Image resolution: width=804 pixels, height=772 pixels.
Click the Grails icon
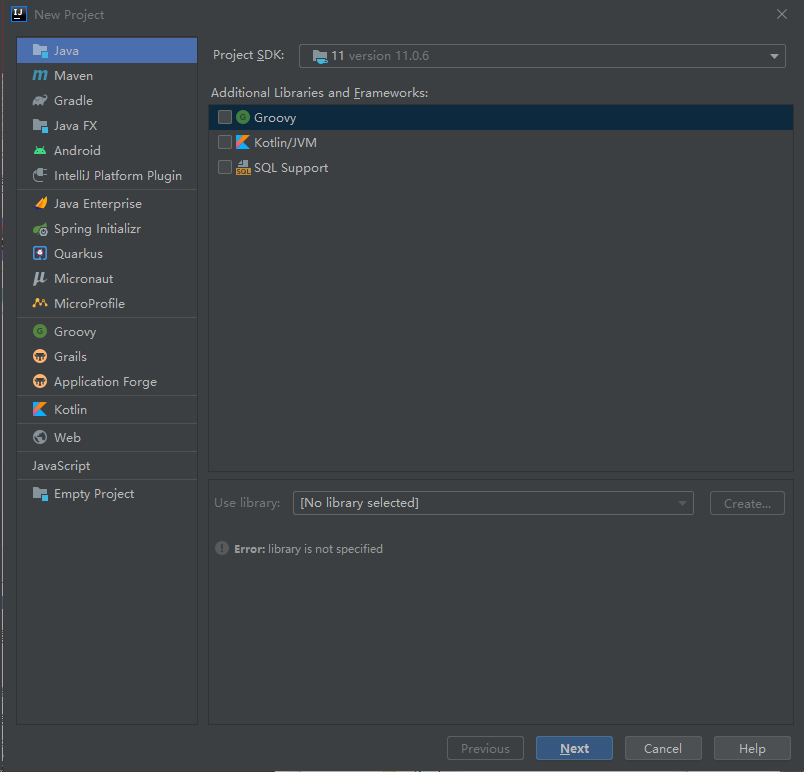(x=40, y=356)
